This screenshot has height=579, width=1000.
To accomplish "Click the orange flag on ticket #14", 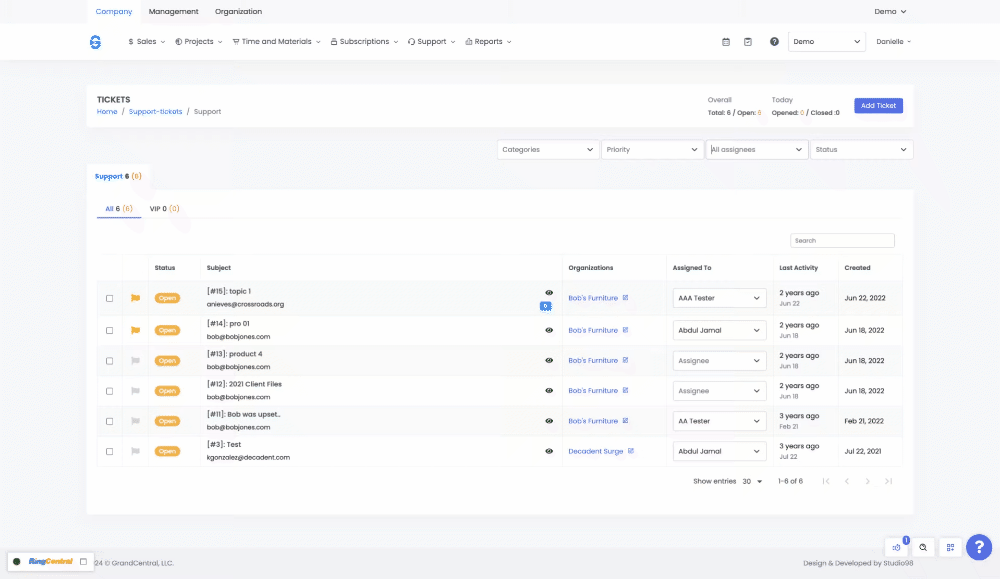I will pos(135,330).
